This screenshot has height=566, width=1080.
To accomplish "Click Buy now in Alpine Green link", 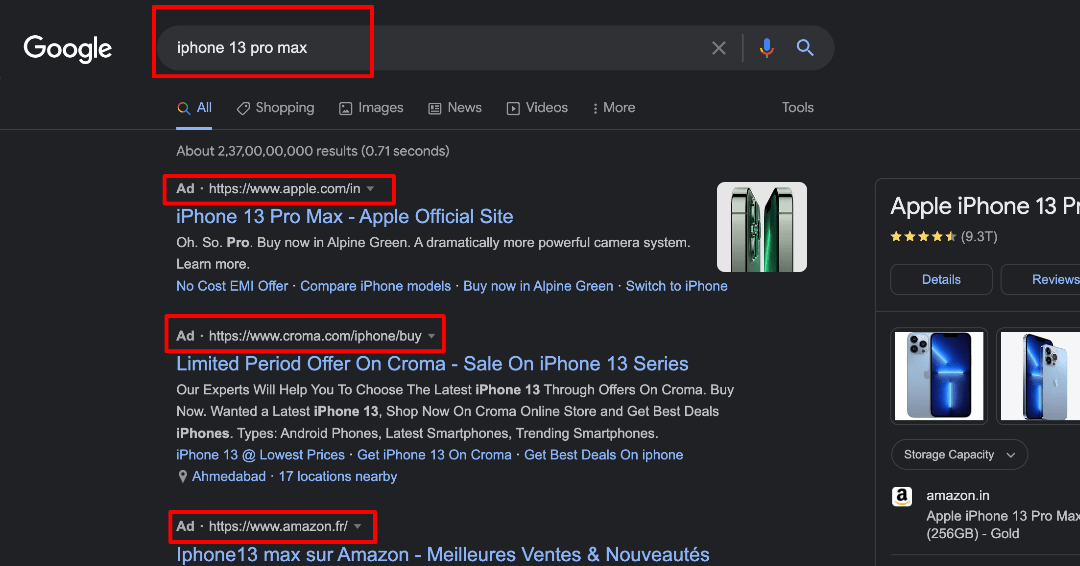I will 538,286.
